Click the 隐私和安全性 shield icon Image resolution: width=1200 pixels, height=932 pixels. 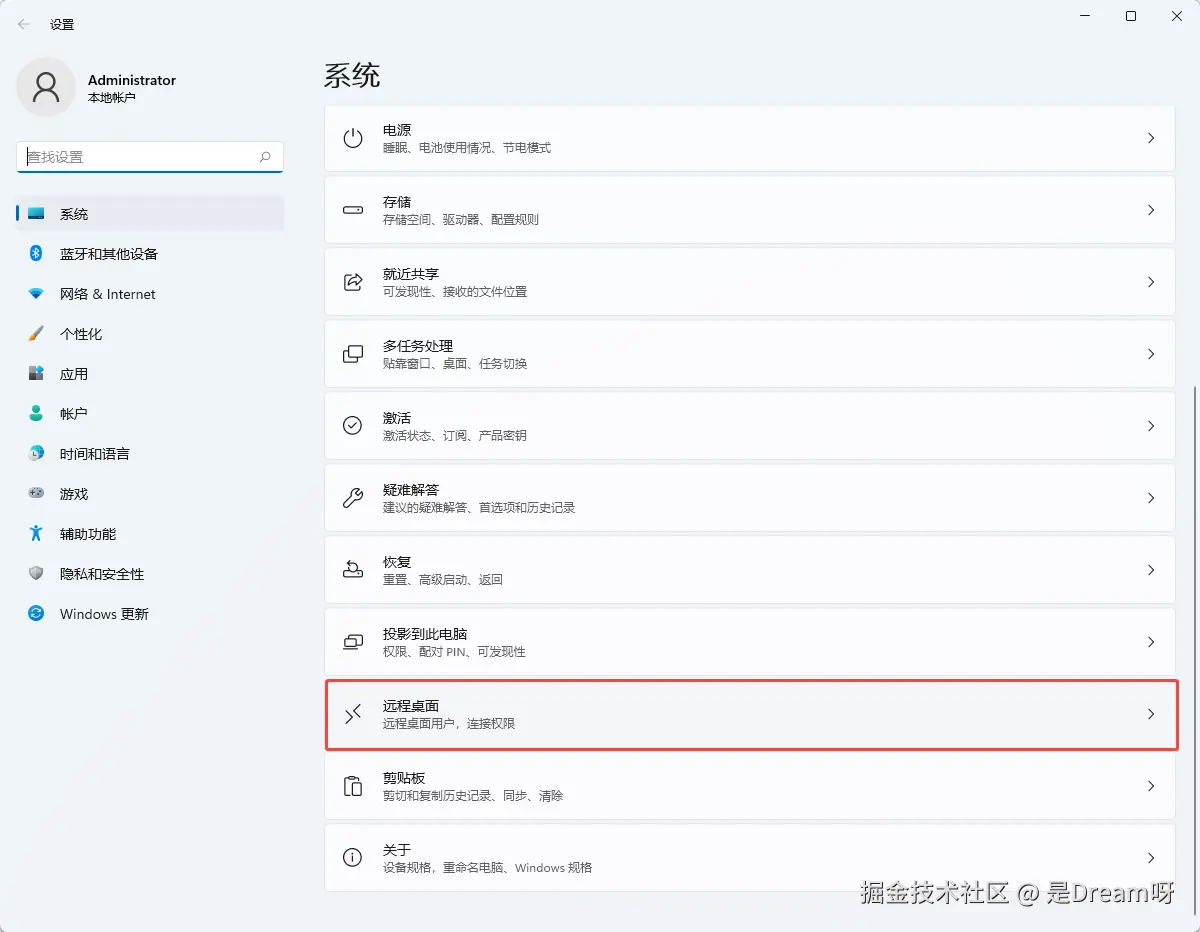(36, 574)
